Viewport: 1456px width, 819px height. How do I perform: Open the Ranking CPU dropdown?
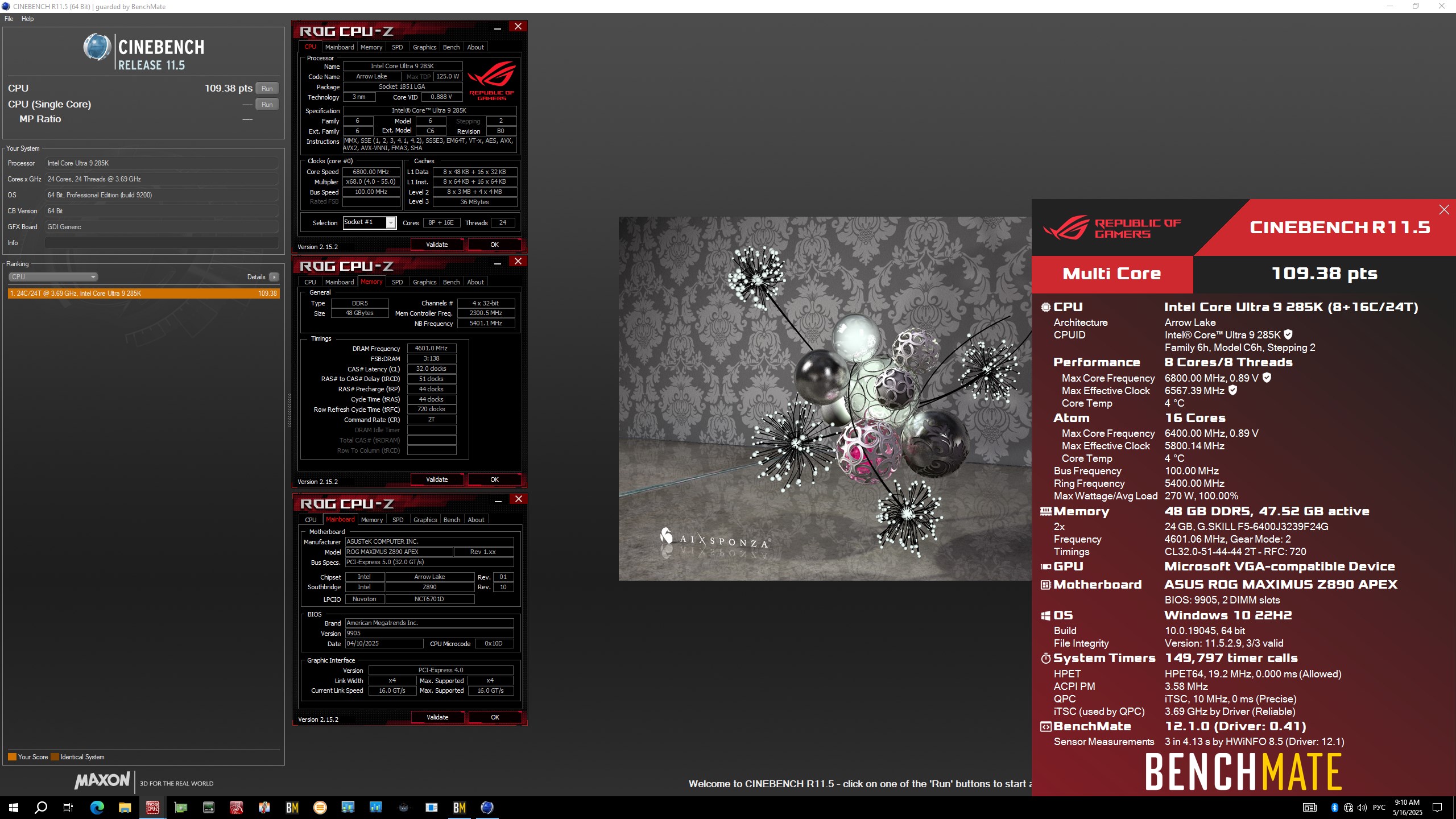coord(53,277)
